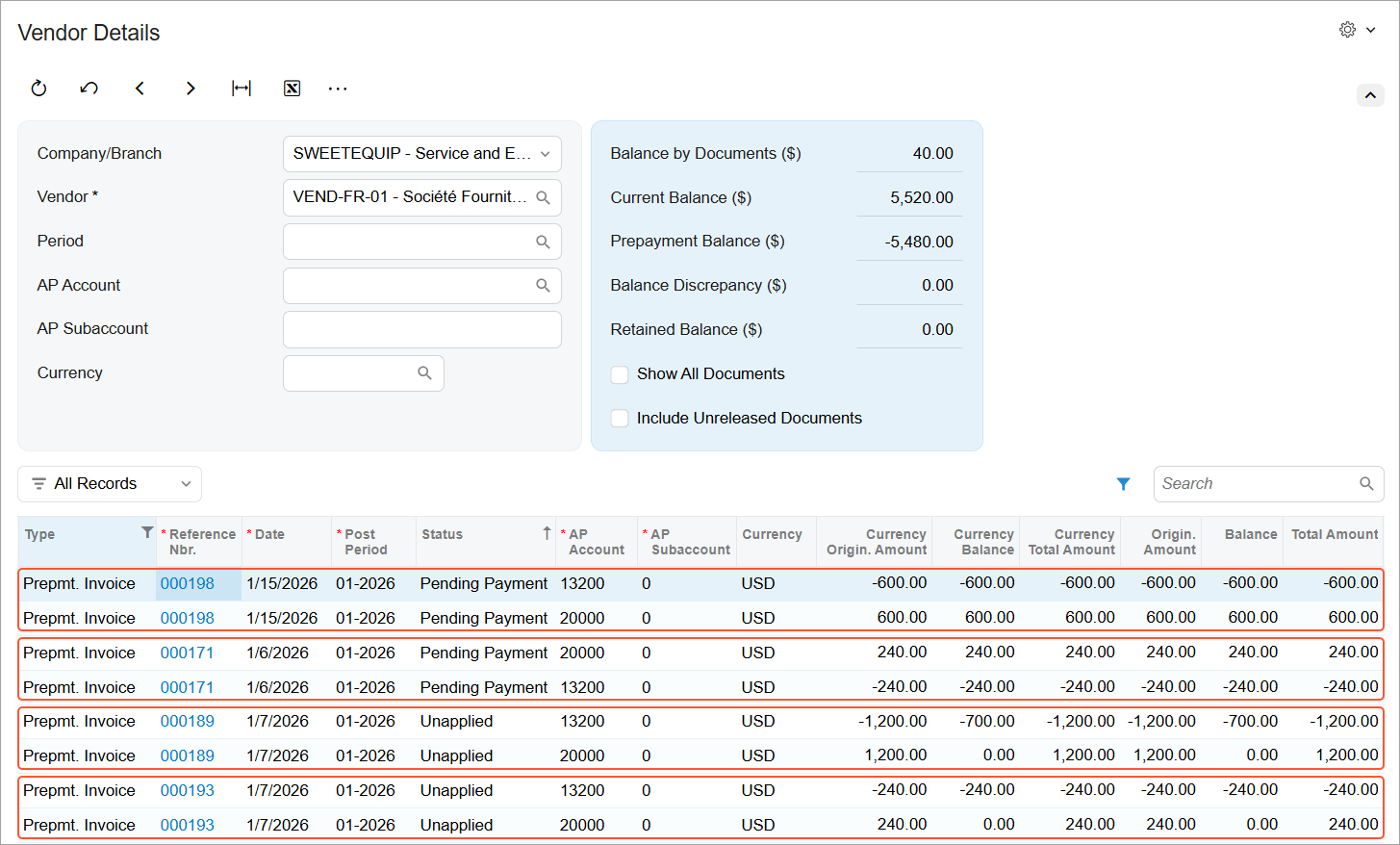Open the more actions ellipsis menu

338,89
